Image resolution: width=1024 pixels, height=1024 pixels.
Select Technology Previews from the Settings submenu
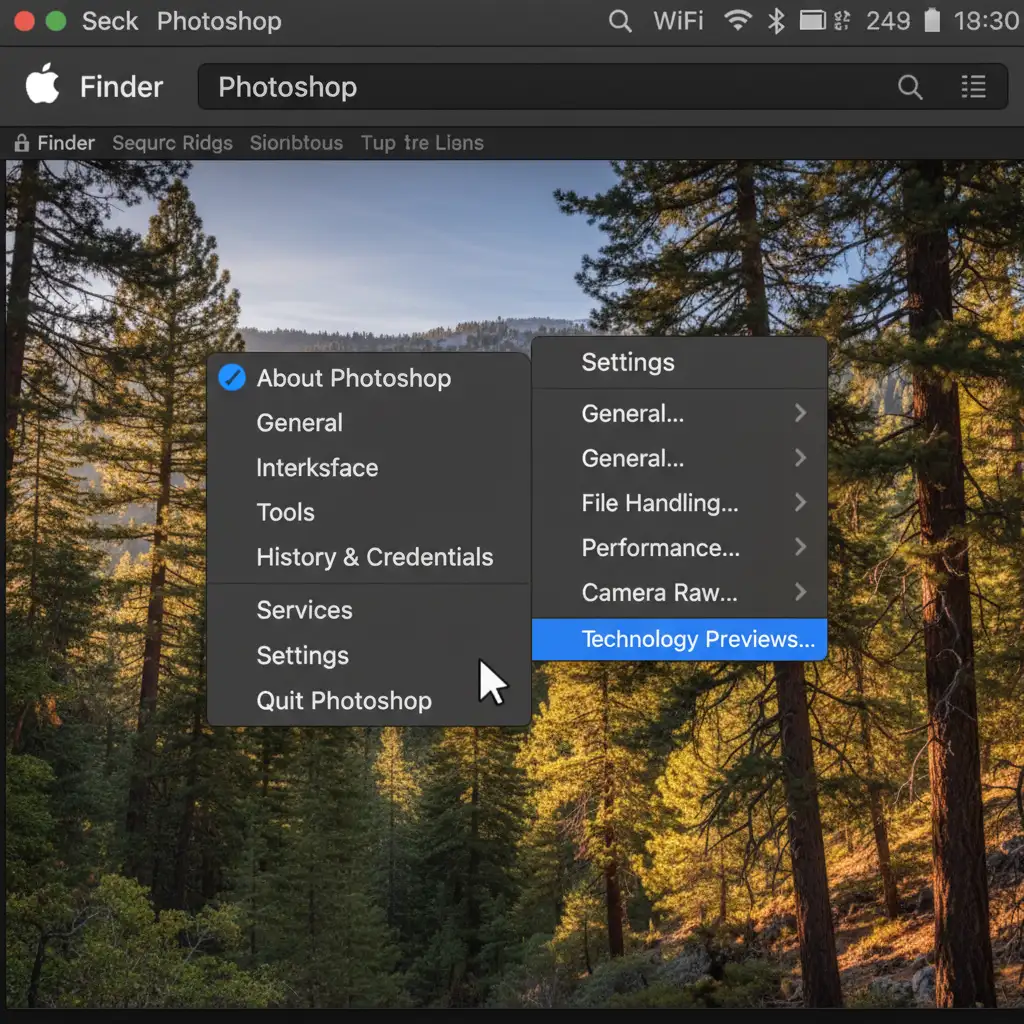point(697,640)
